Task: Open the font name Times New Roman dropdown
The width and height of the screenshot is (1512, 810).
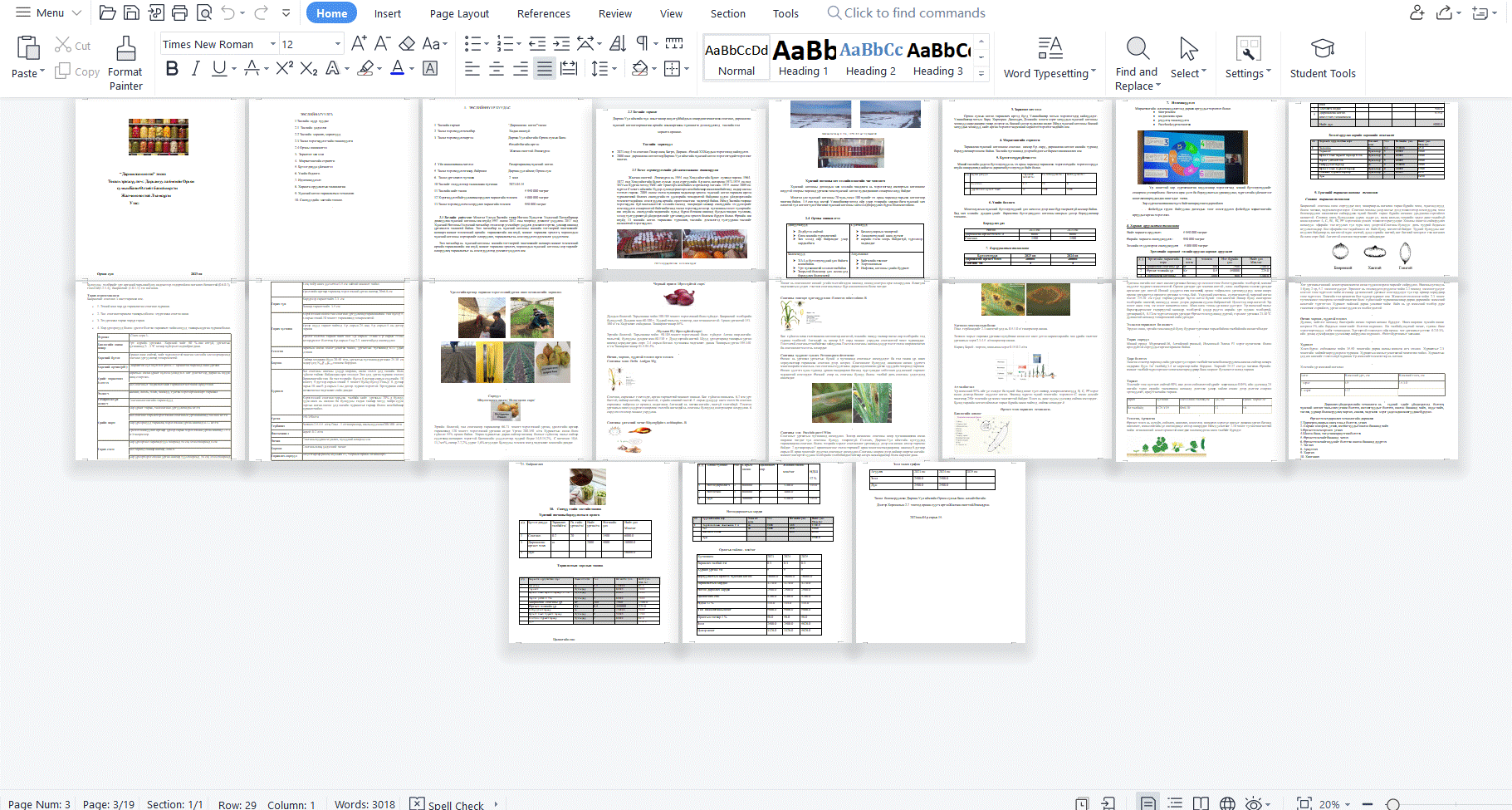Action: pos(272,44)
